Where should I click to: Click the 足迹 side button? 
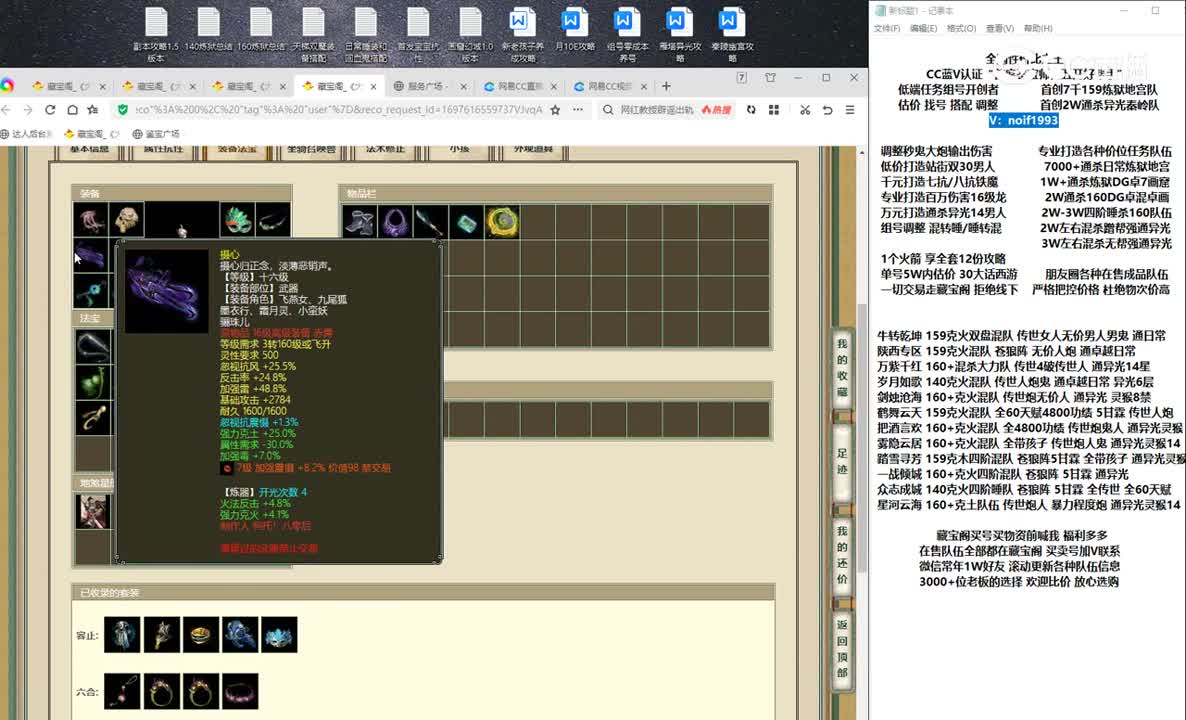pos(842,461)
